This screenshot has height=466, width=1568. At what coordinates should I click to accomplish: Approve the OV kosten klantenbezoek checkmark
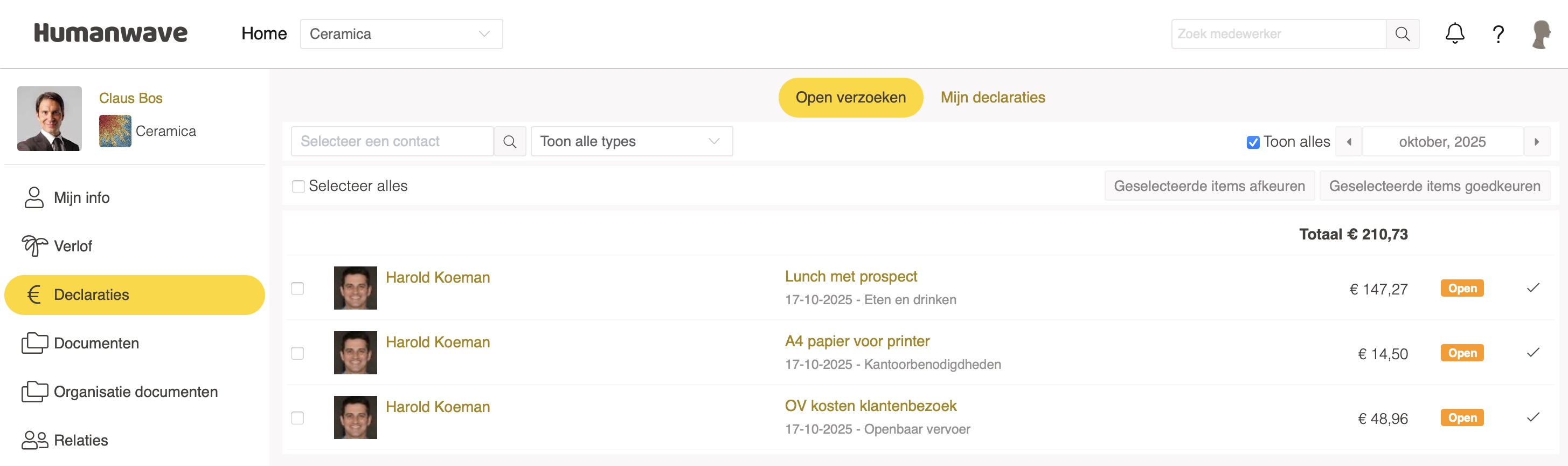(1532, 417)
